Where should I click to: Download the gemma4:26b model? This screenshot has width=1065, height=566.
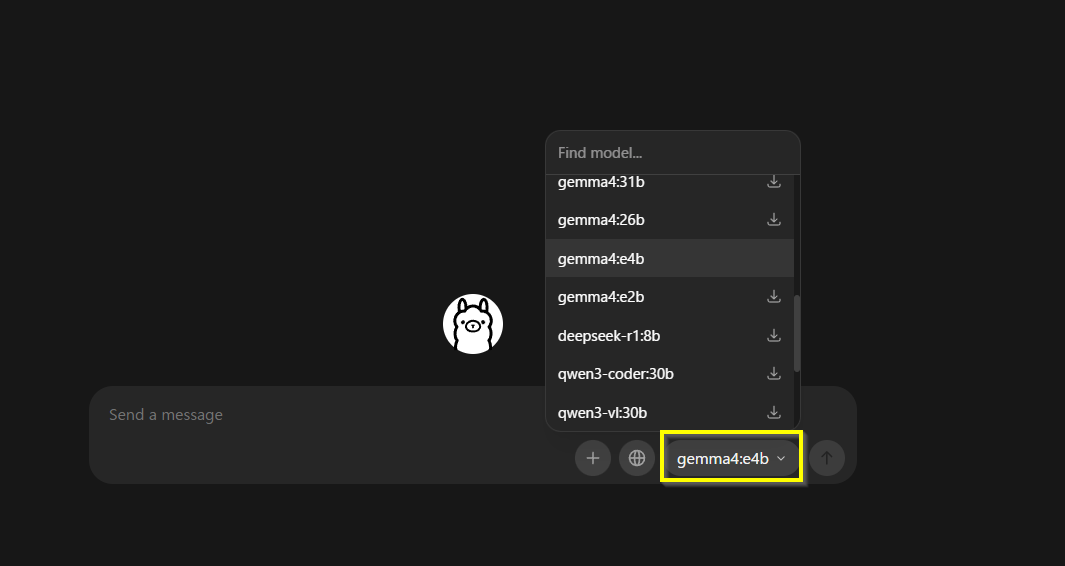click(x=774, y=219)
